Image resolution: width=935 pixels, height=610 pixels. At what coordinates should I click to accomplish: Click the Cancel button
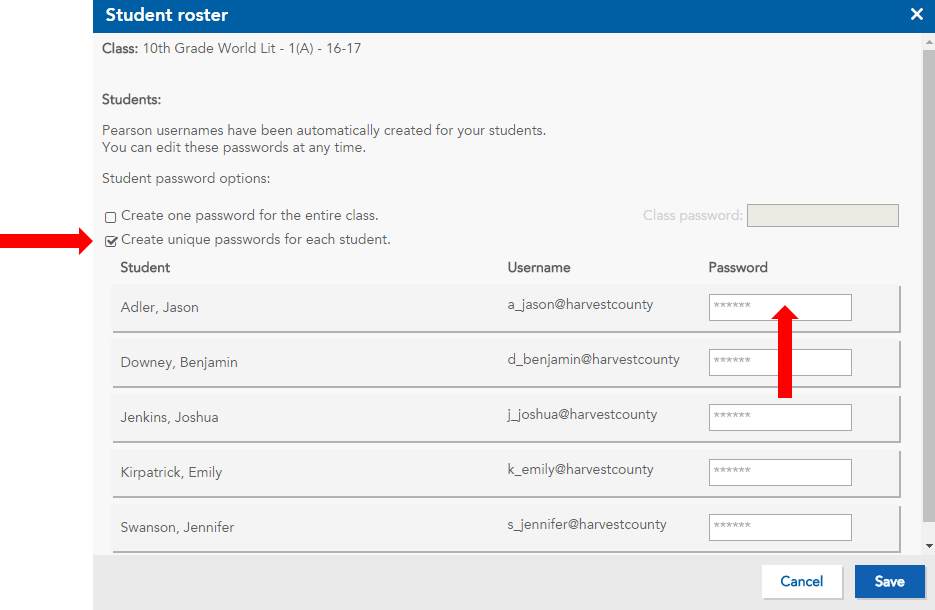[802, 581]
